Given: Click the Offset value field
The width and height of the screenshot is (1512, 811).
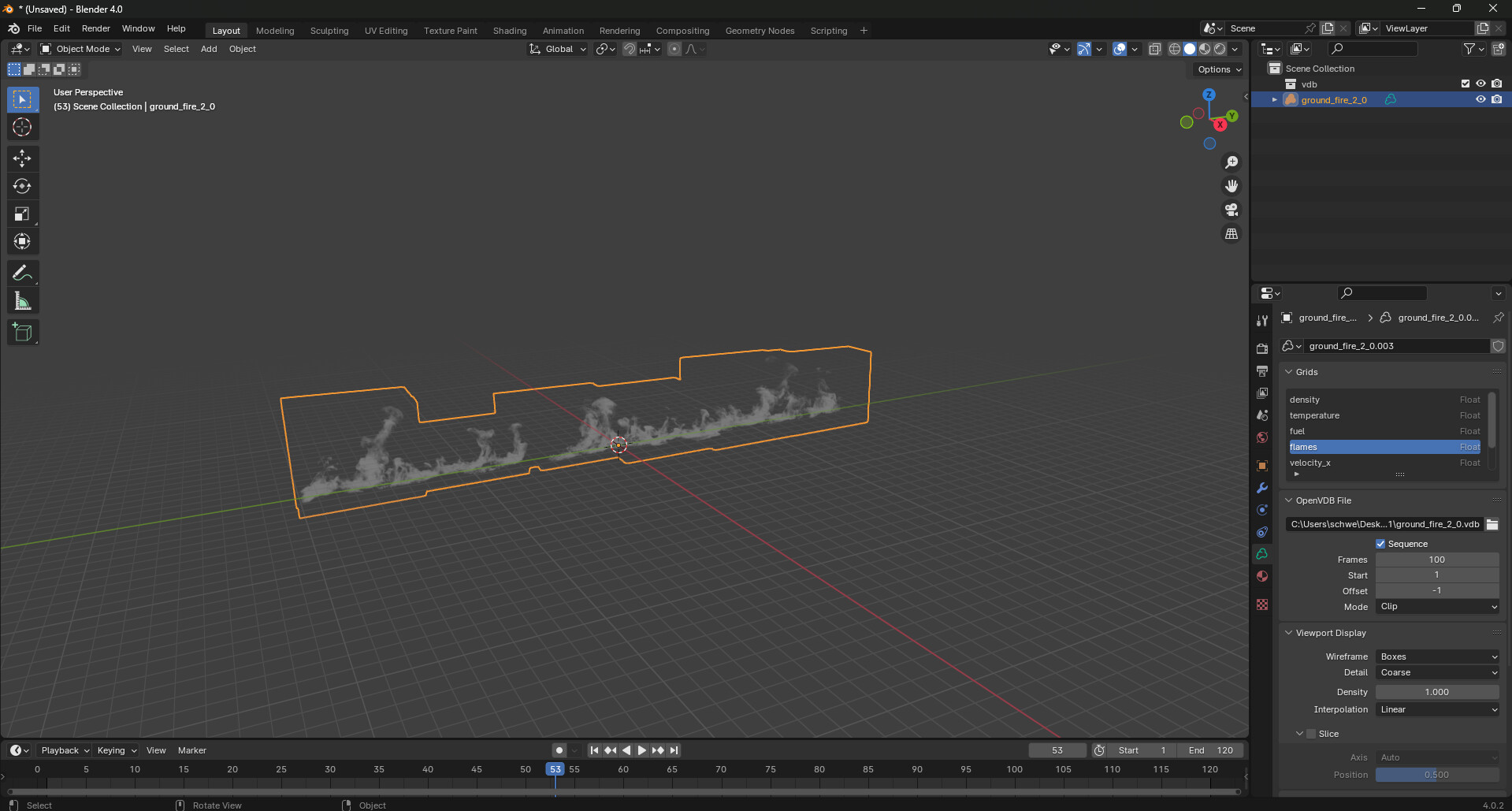Looking at the screenshot, I should [x=1437, y=591].
